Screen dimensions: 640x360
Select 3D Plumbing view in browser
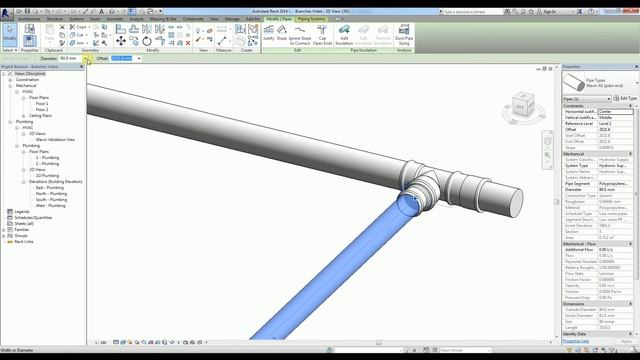(x=47, y=176)
